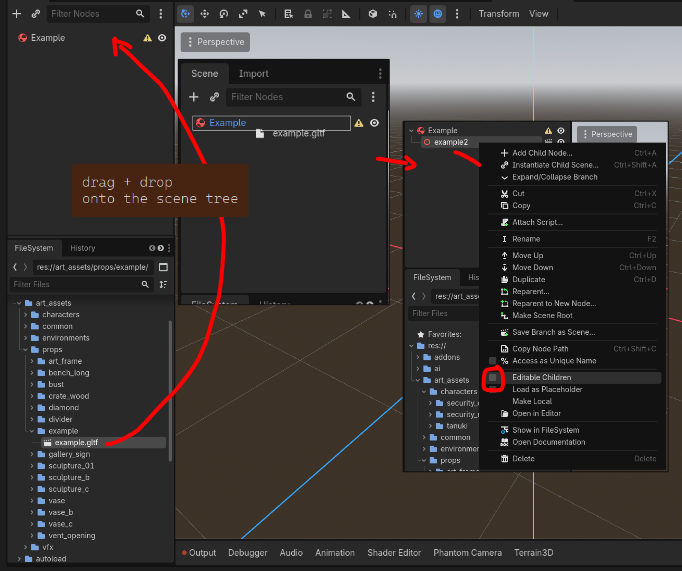
Task: Select the Move tool in the viewport toolbar
Action: click(205, 14)
